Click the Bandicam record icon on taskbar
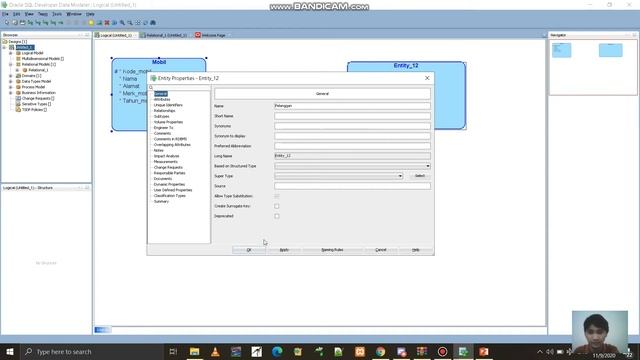Viewport: 640px width, 360px height. 442,351
